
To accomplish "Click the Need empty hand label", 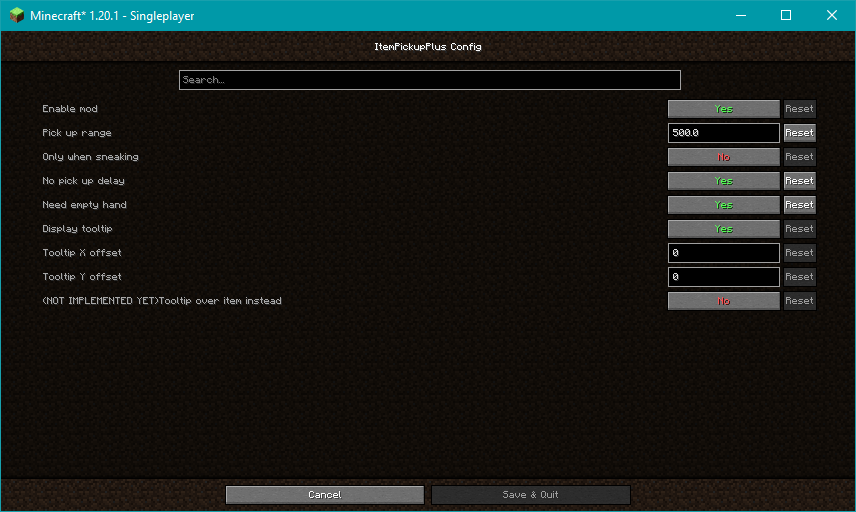I will click(x=85, y=205).
